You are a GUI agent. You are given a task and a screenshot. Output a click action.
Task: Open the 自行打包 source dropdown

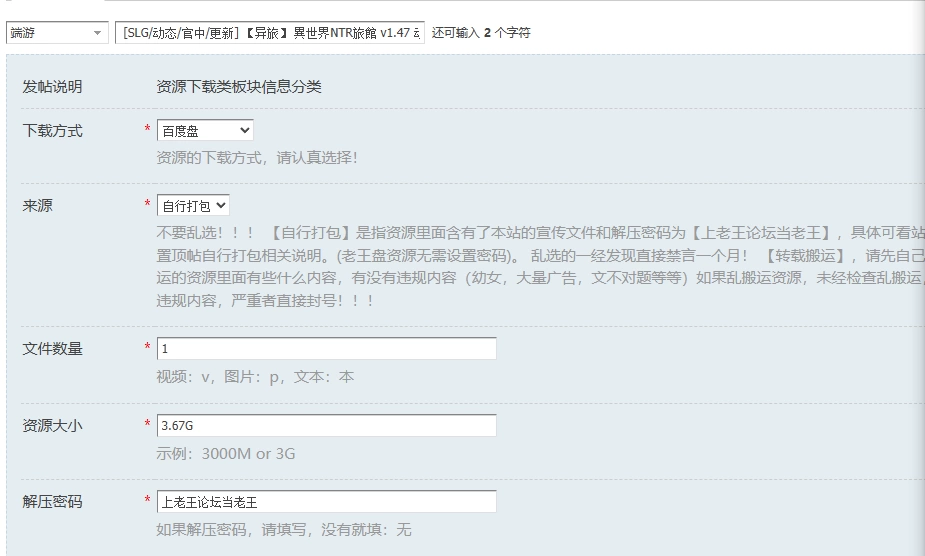pyautogui.click(x=193, y=205)
